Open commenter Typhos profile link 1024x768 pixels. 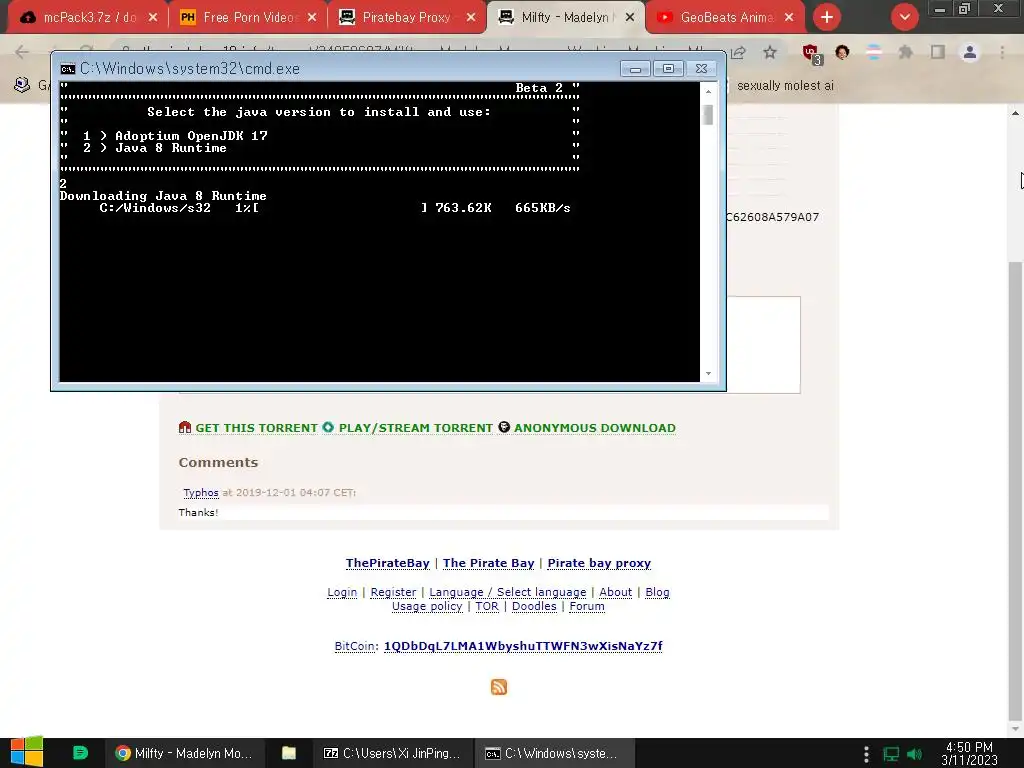click(x=200, y=492)
